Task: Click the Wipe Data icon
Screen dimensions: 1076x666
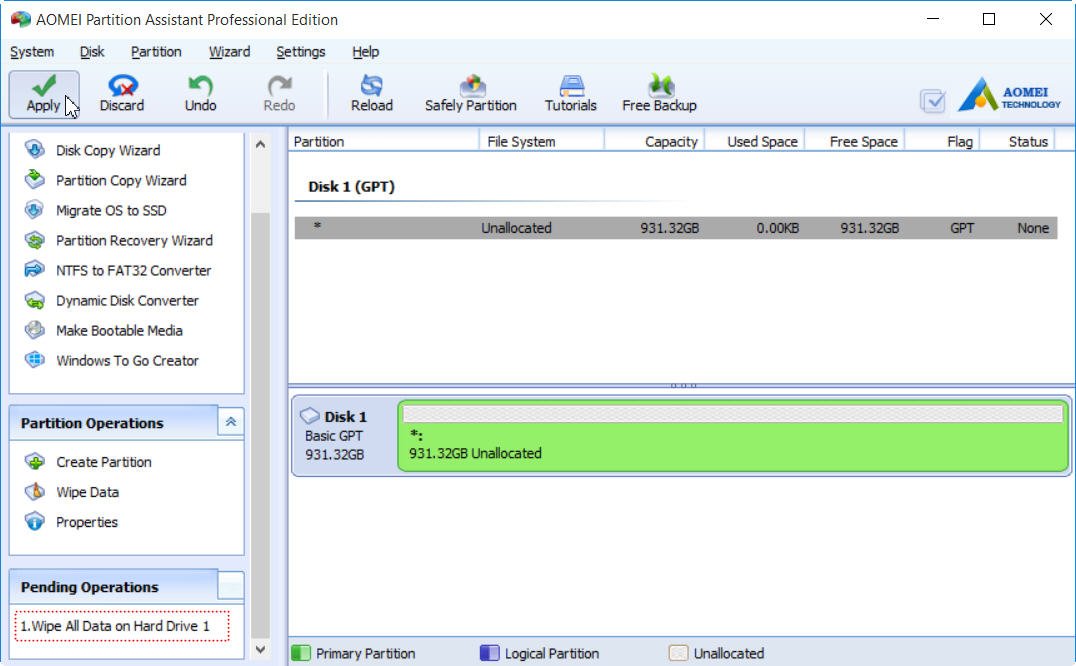Action: point(34,492)
